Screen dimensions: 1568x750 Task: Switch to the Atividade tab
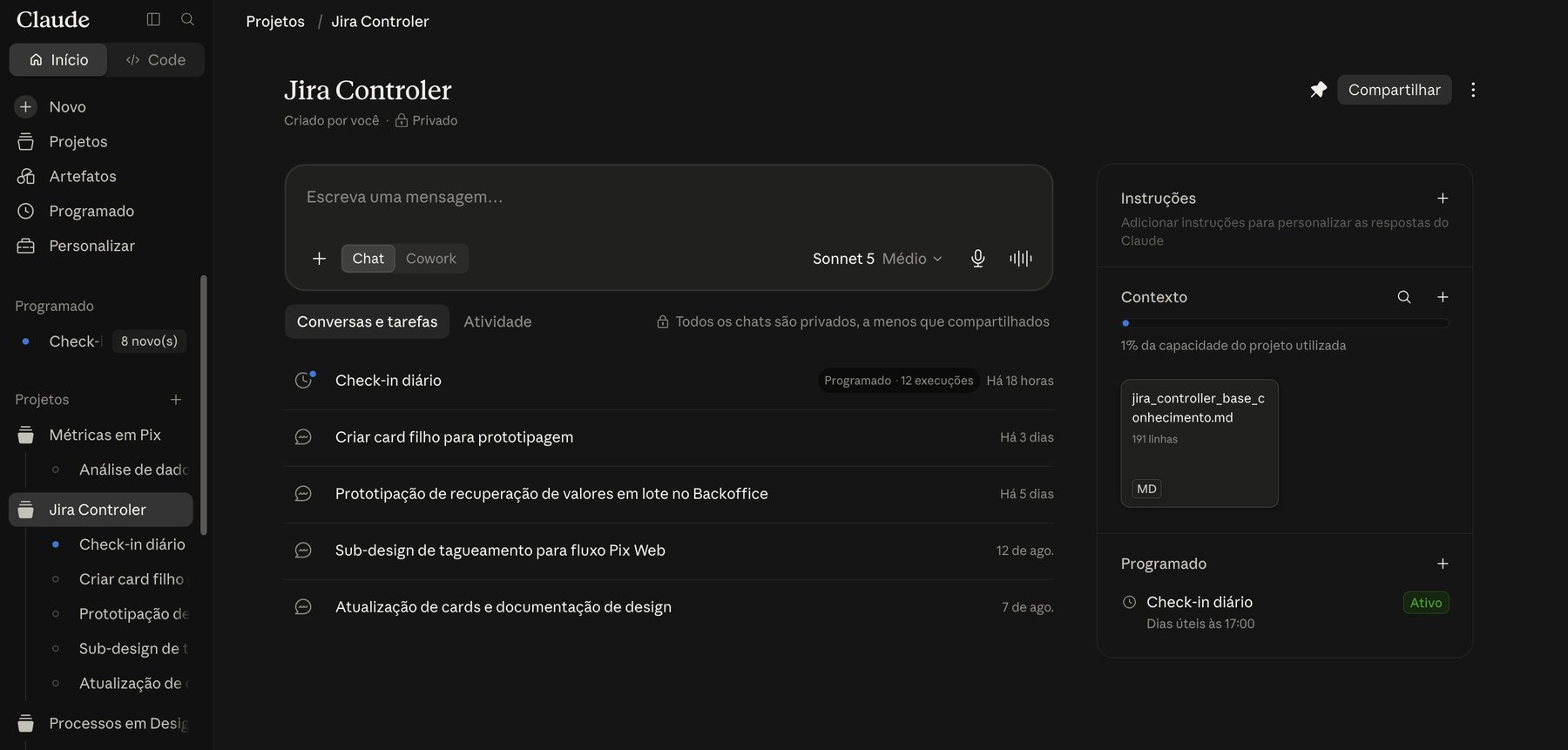coord(497,321)
